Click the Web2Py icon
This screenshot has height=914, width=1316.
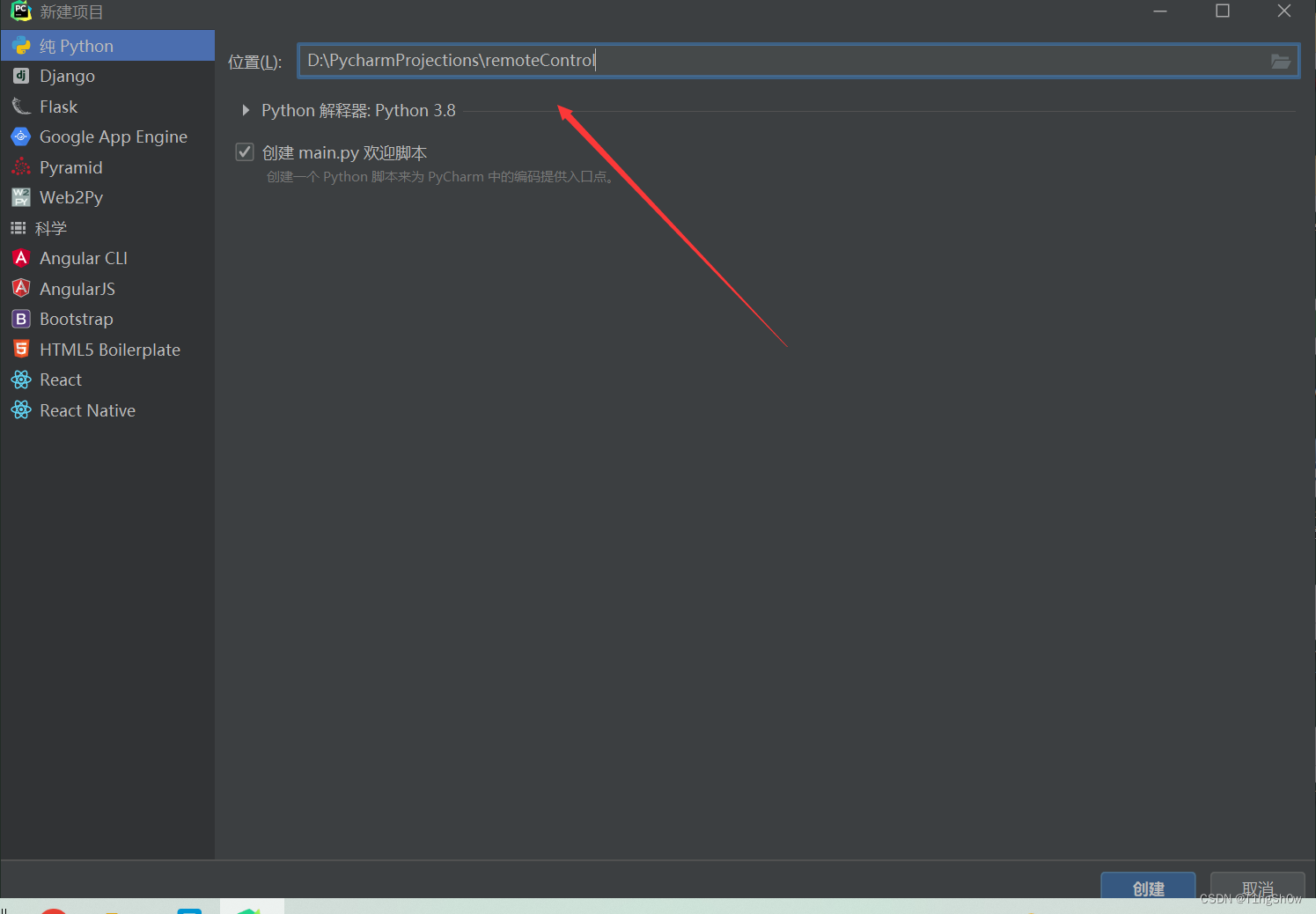pos(21,197)
